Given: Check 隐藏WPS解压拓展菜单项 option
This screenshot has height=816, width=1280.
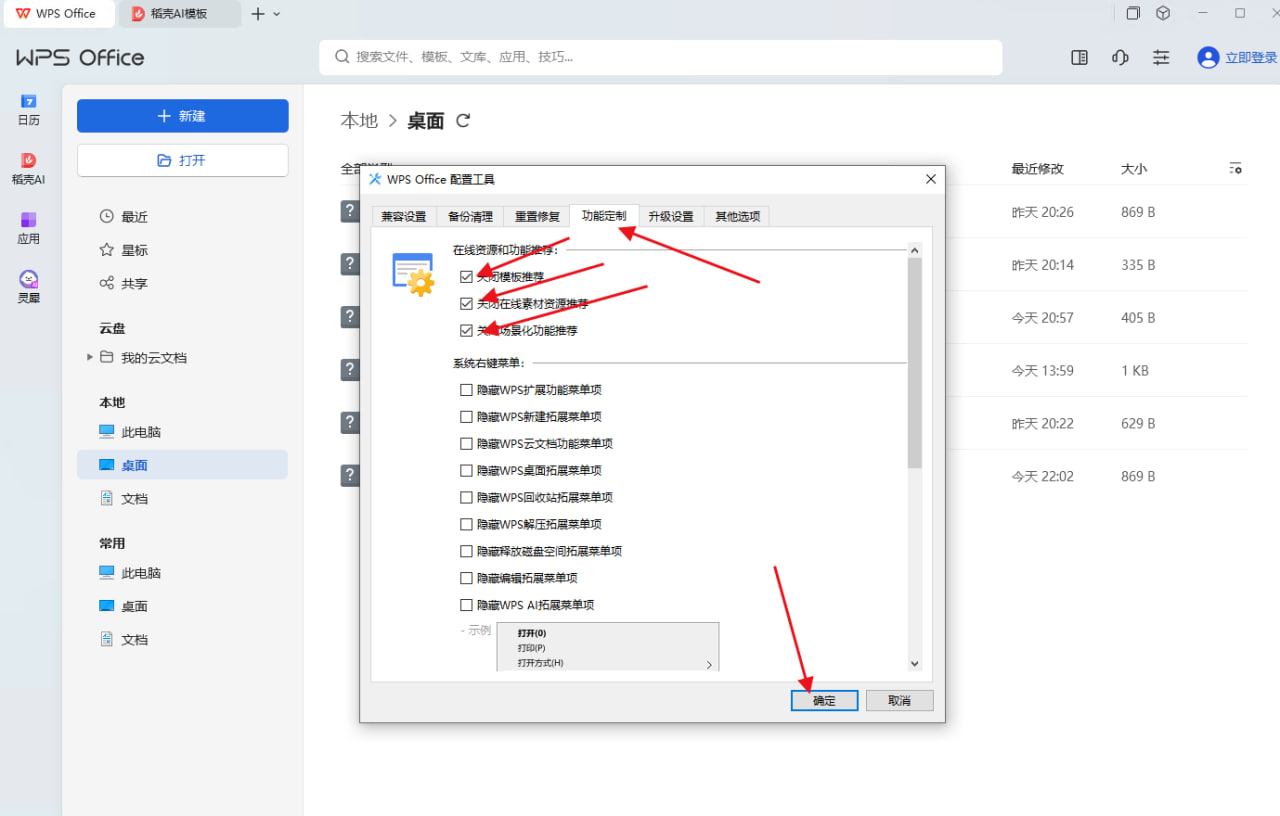Looking at the screenshot, I should coord(466,524).
